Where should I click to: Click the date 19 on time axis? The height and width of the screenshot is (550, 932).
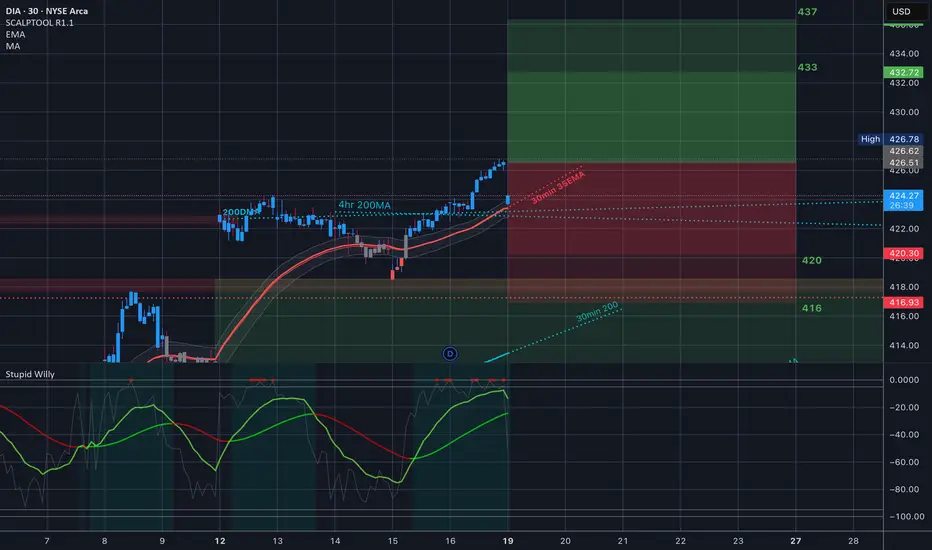[508, 541]
